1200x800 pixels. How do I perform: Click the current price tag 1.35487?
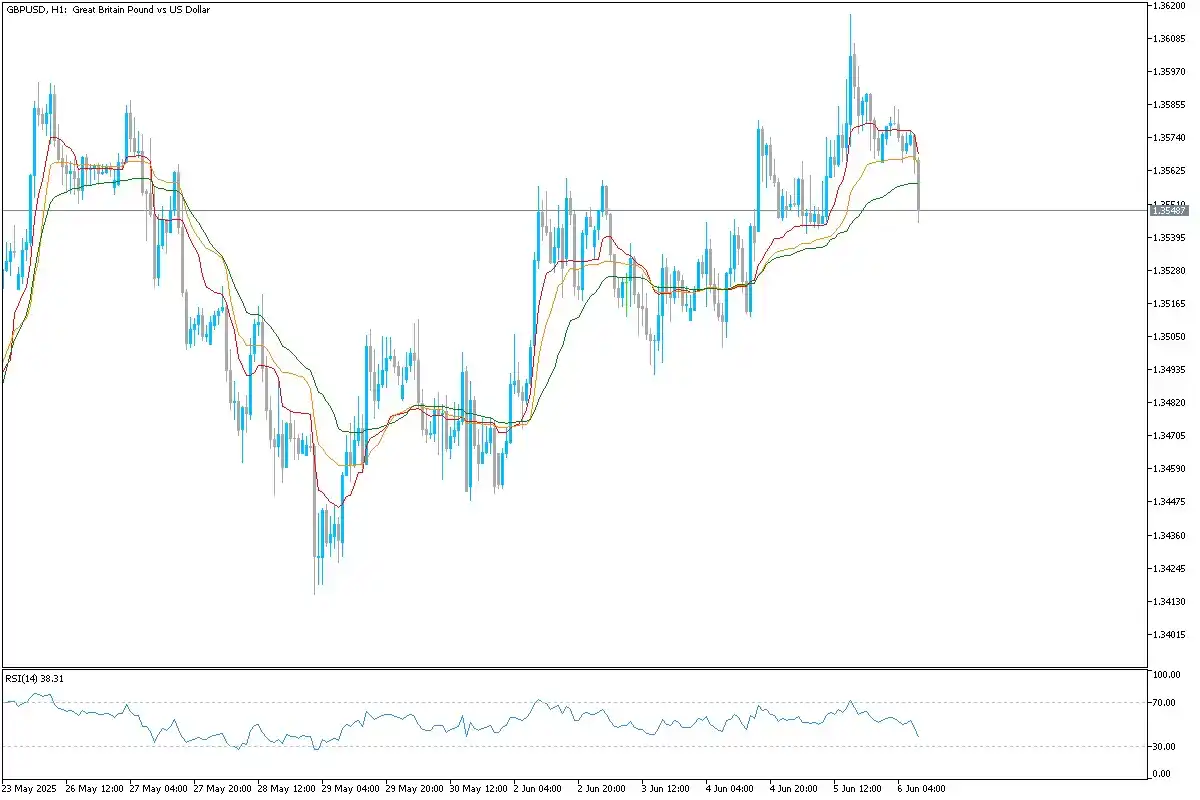click(1169, 210)
